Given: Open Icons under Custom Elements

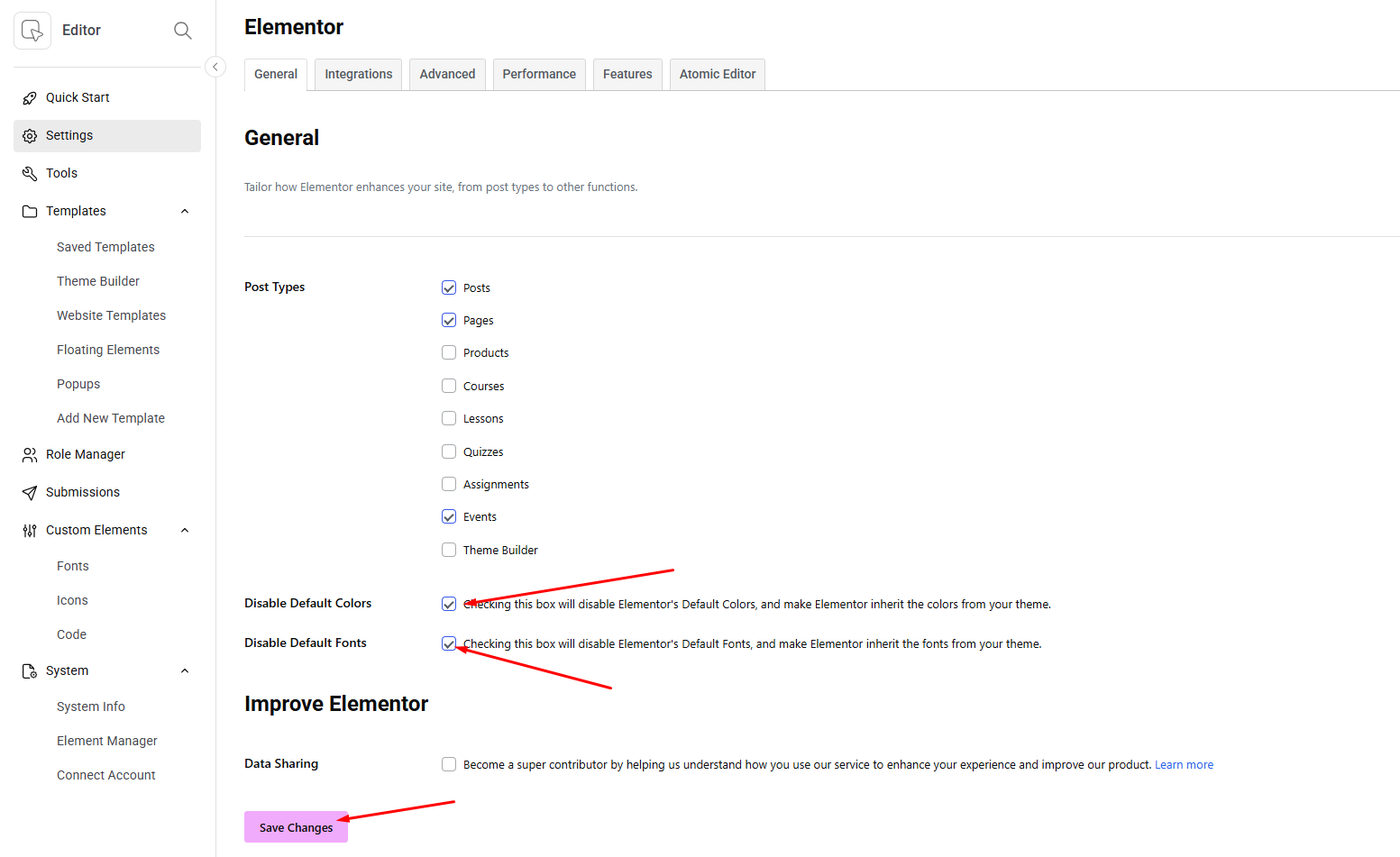Looking at the screenshot, I should (x=72, y=600).
